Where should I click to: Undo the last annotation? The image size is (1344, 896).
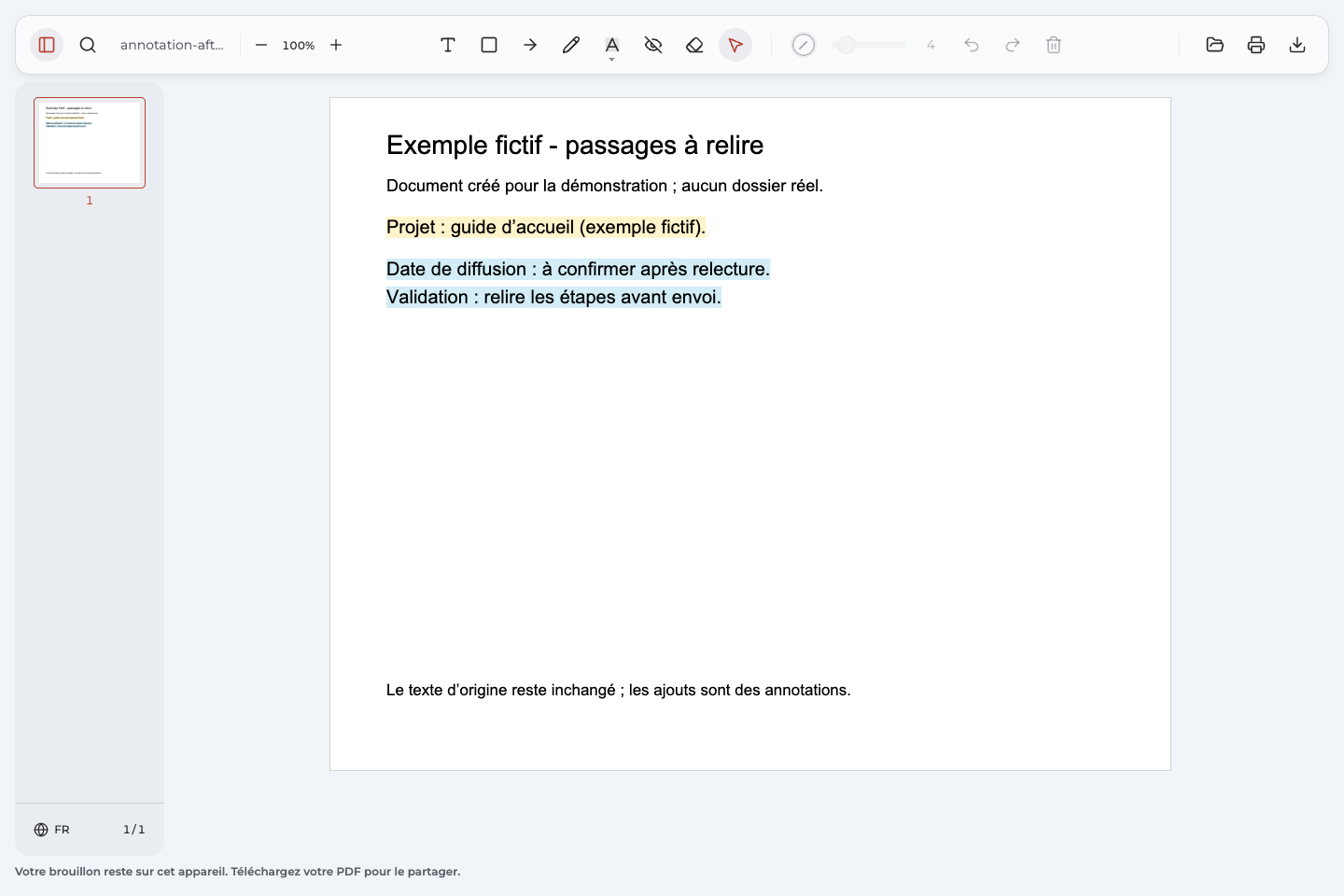click(x=972, y=45)
